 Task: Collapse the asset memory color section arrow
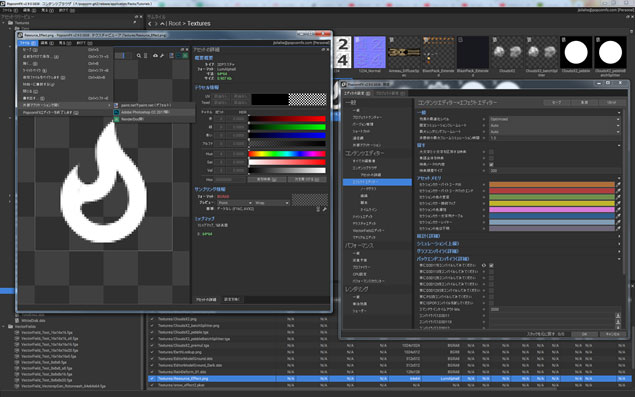tap(619, 178)
